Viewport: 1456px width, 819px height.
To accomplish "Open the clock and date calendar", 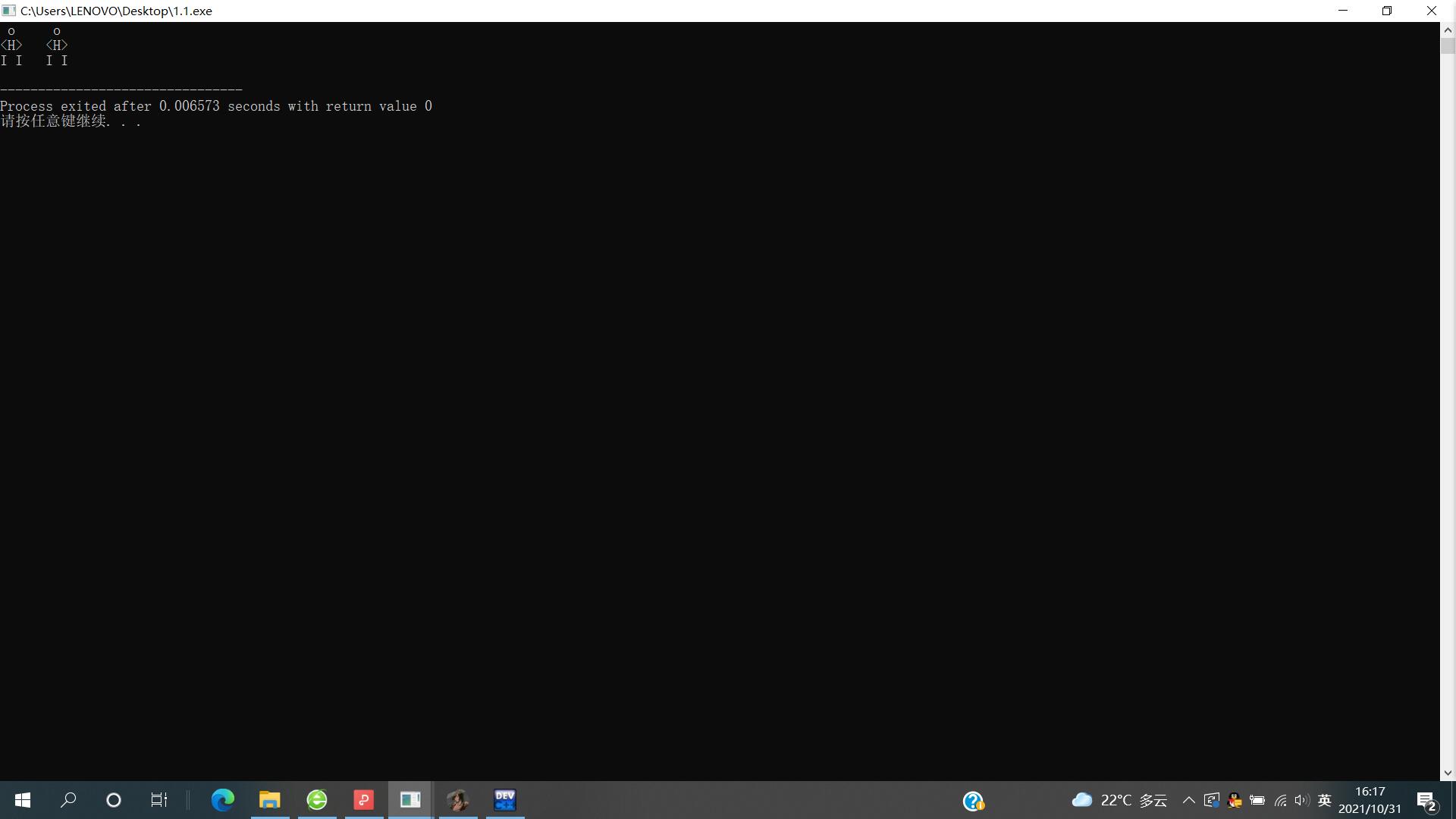I will 1370,800.
